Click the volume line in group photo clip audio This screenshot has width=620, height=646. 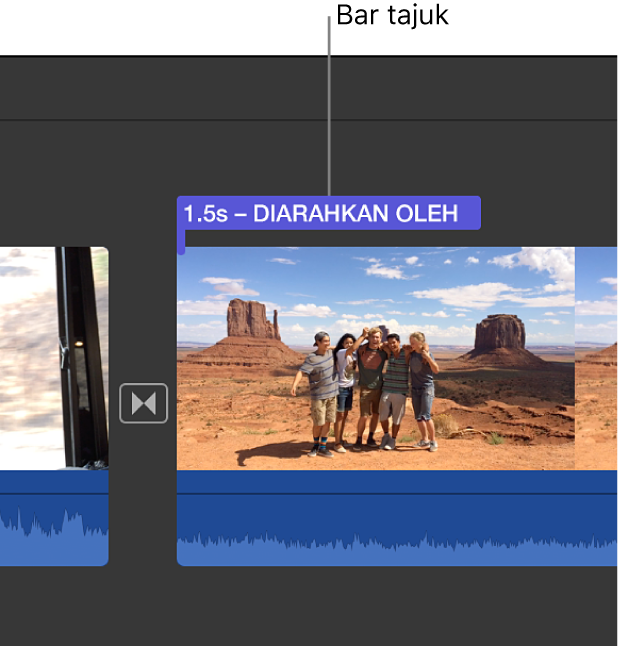tap(398, 494)
